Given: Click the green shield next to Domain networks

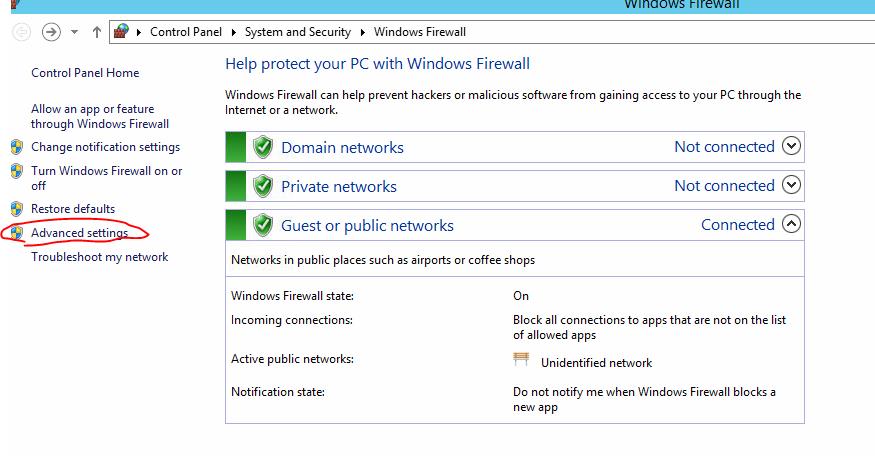Looking at the screenshot, I should click(263, 147).
